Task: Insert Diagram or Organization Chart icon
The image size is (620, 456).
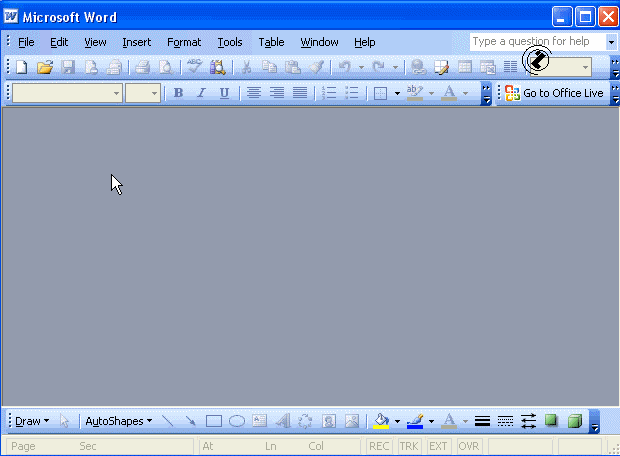Action: (x=305, y=421)
